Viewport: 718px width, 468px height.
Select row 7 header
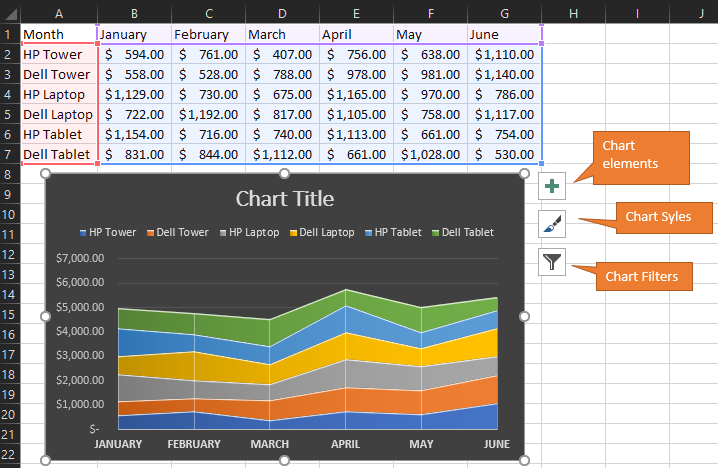coord(10,154)
